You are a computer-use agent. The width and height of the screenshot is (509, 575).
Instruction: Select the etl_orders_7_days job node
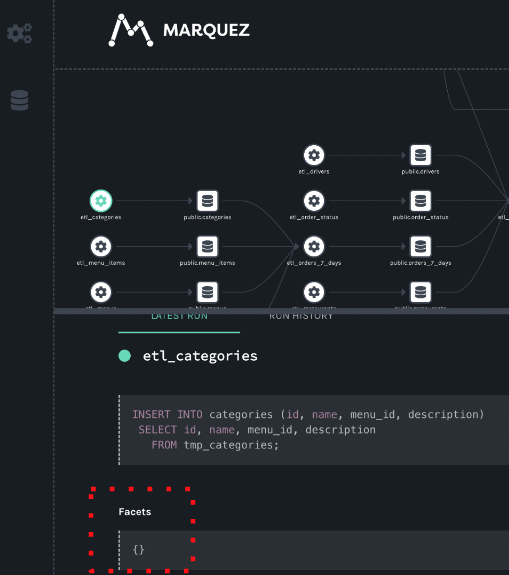point(314,246)
